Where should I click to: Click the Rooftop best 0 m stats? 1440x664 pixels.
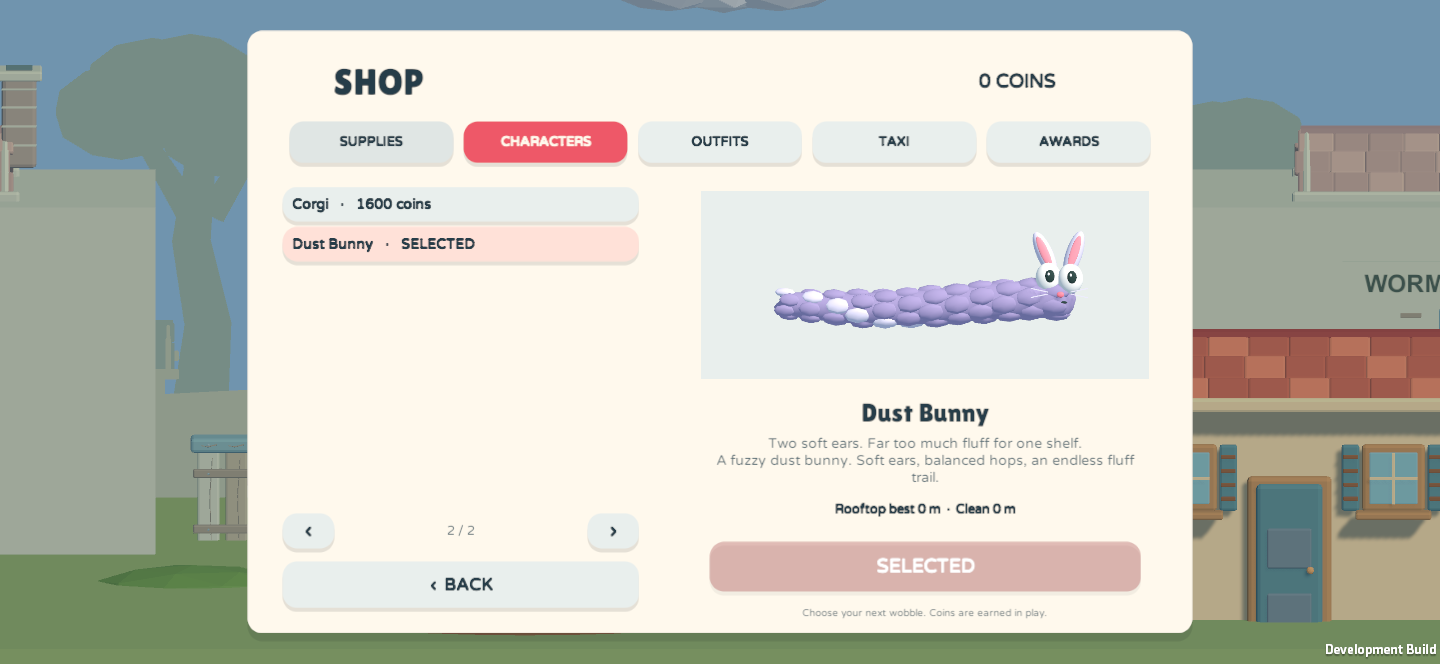pyautogui.click(x=925, y=509)
